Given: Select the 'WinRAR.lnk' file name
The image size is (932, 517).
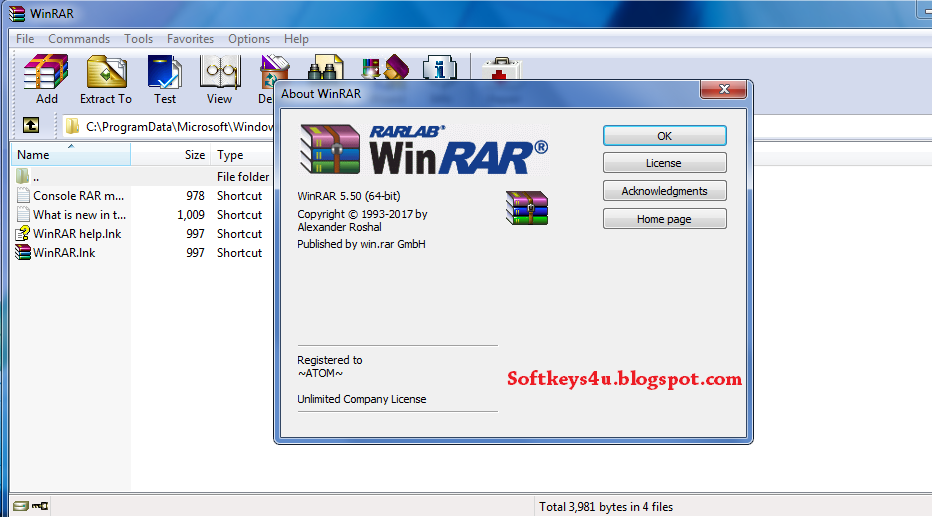Looking at the screenshot, I should pos(64,253).
